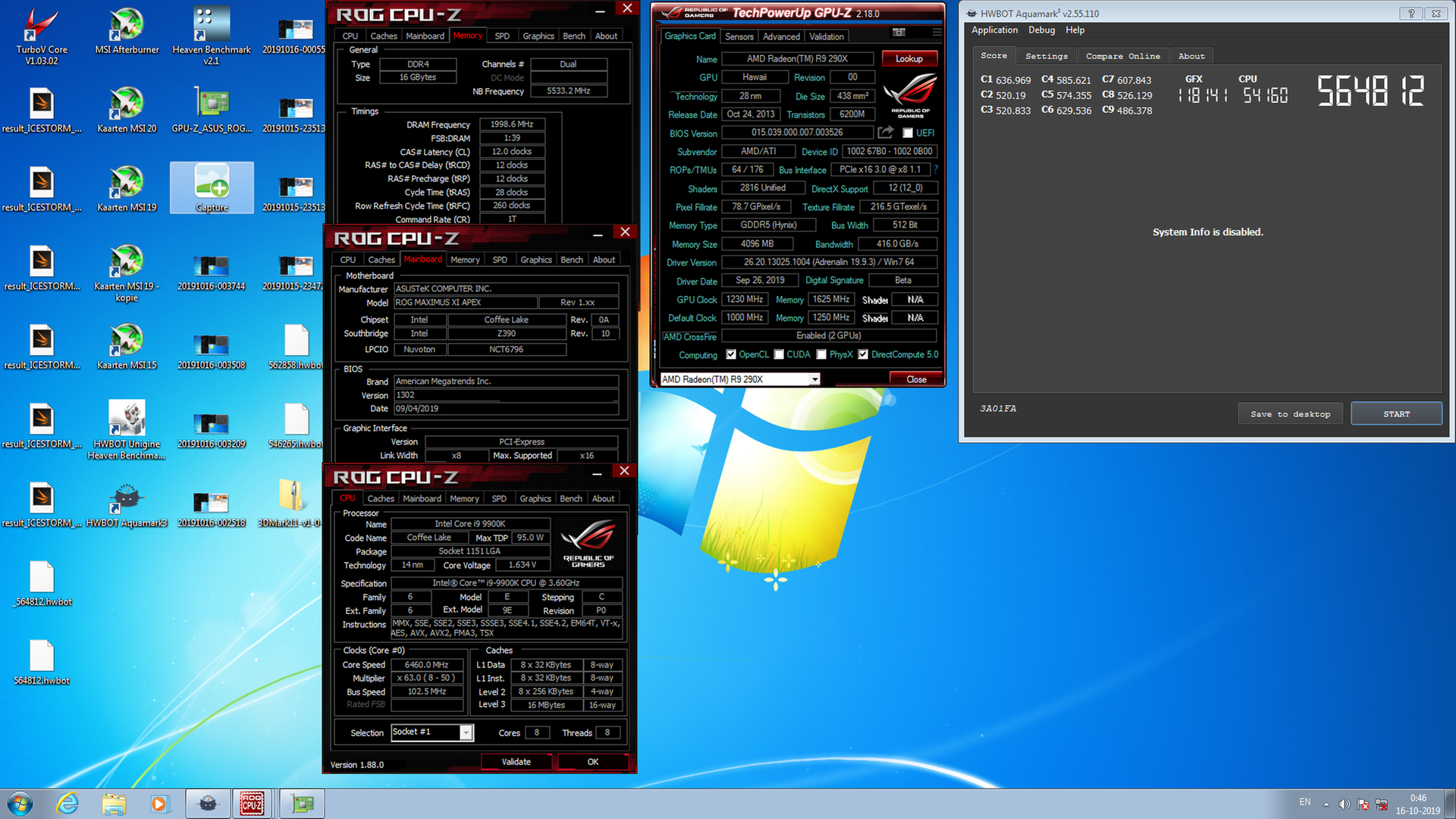Click Validate button in CPU-Z

click(516, 761)
